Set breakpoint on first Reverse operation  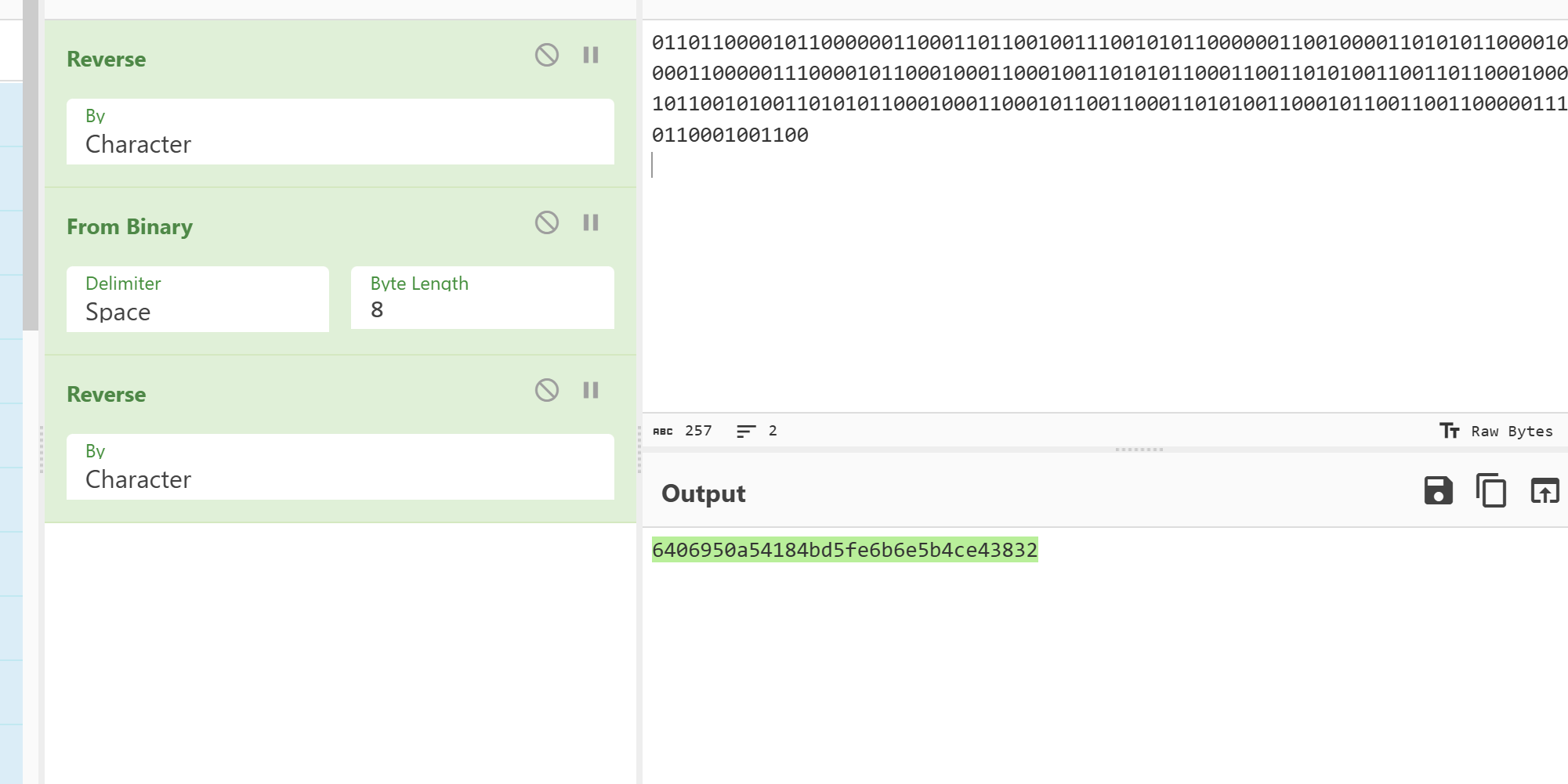click(591, 55)
